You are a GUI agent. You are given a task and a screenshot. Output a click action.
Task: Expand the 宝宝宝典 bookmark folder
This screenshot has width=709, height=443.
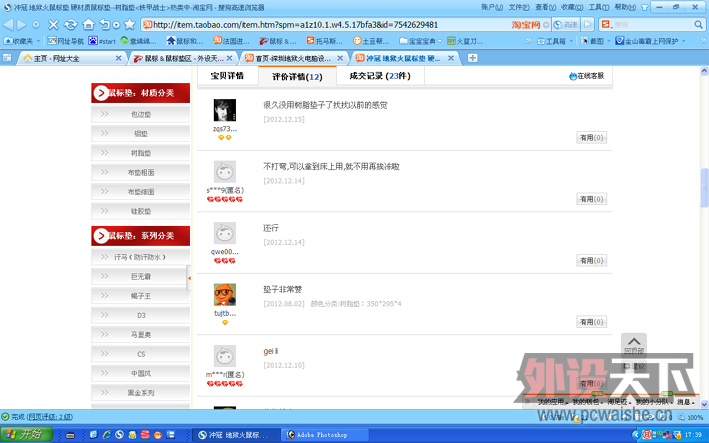coord(421,41)
